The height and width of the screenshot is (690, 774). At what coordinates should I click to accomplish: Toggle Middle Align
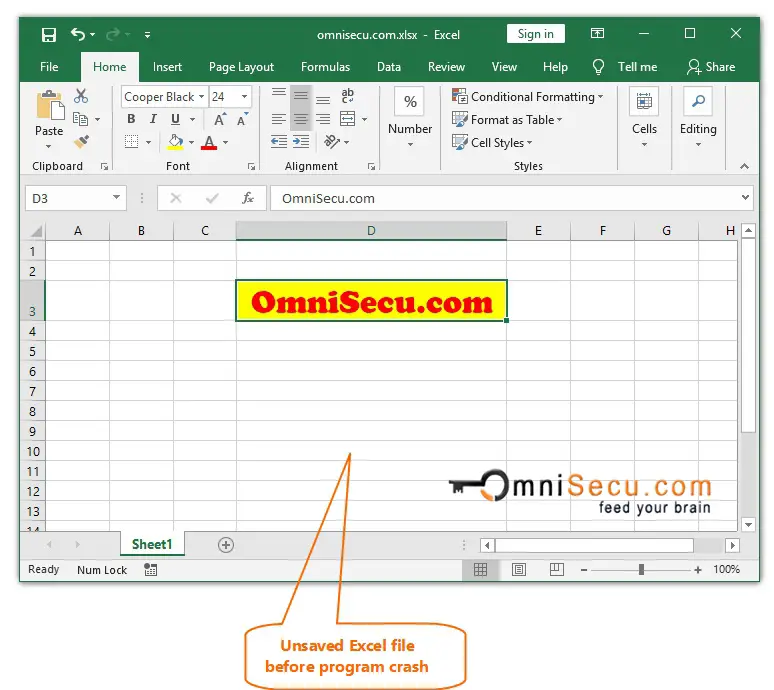[301, 96]
